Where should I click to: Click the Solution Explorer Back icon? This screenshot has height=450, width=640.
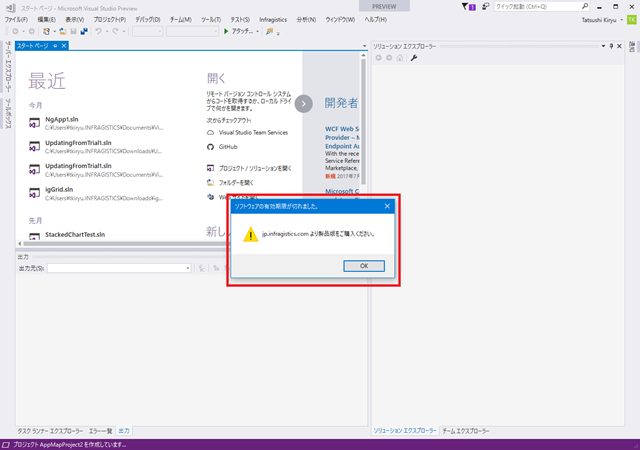378,58
